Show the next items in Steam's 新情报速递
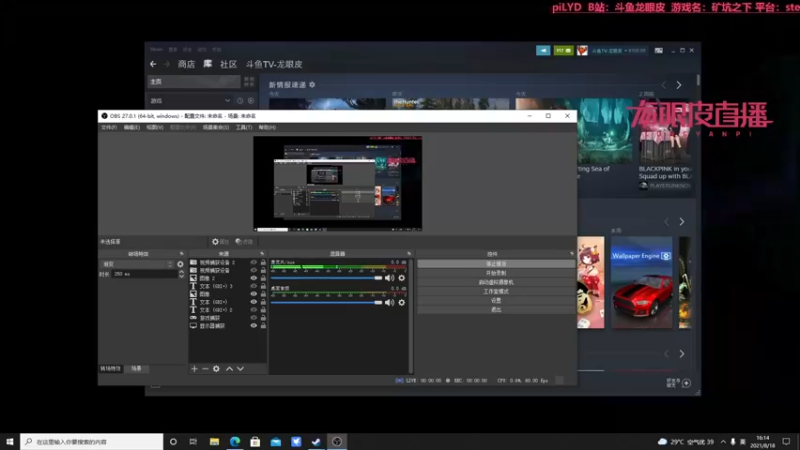Screen dimensions: 800x450 [679, 85]
